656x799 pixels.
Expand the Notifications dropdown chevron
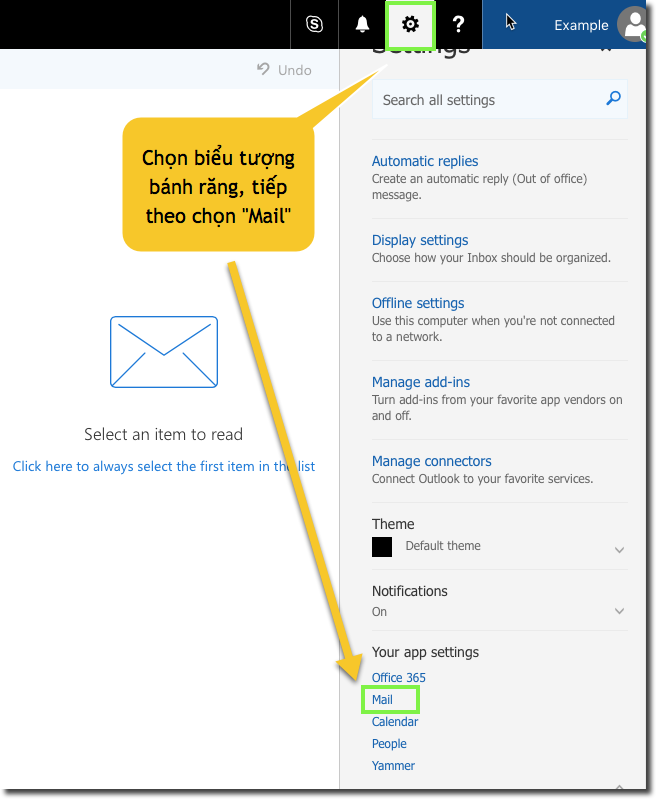point(619,611)
